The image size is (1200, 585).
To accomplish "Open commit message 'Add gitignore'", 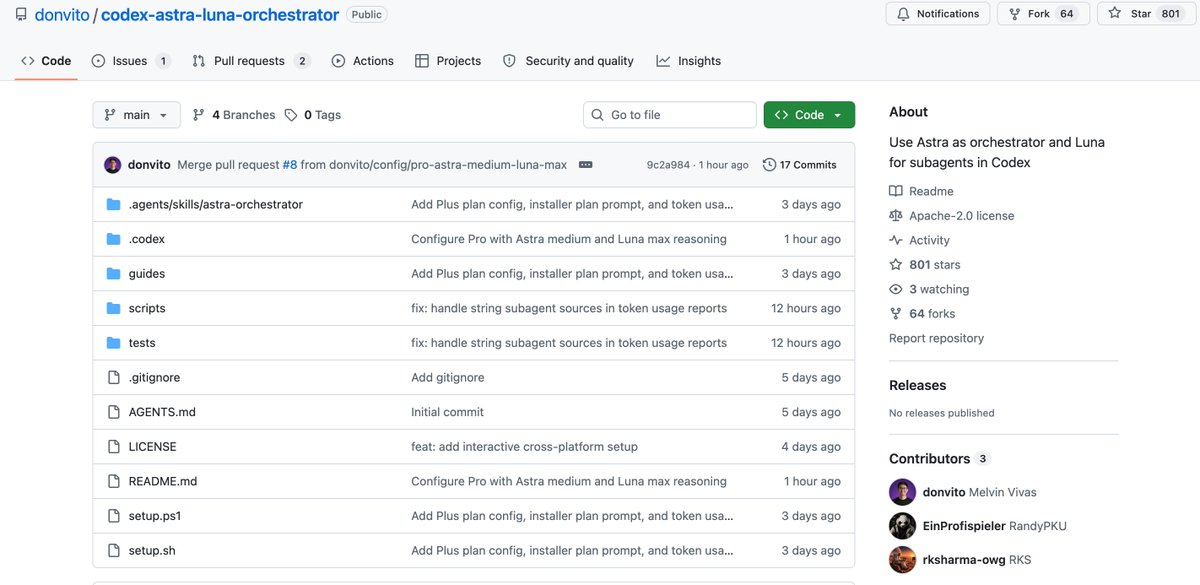I will click(x=447, y=377).
